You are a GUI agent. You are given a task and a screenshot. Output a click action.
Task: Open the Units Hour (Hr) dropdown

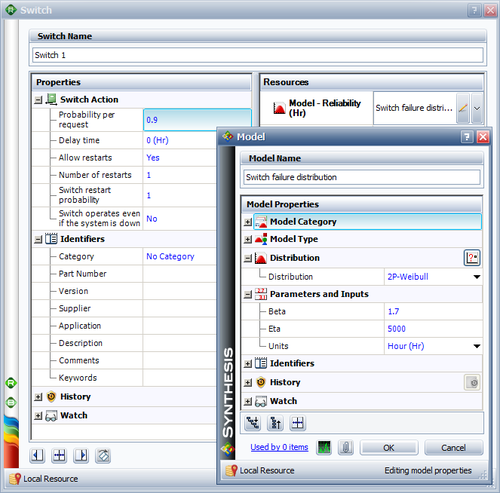[x=477, y=346]
